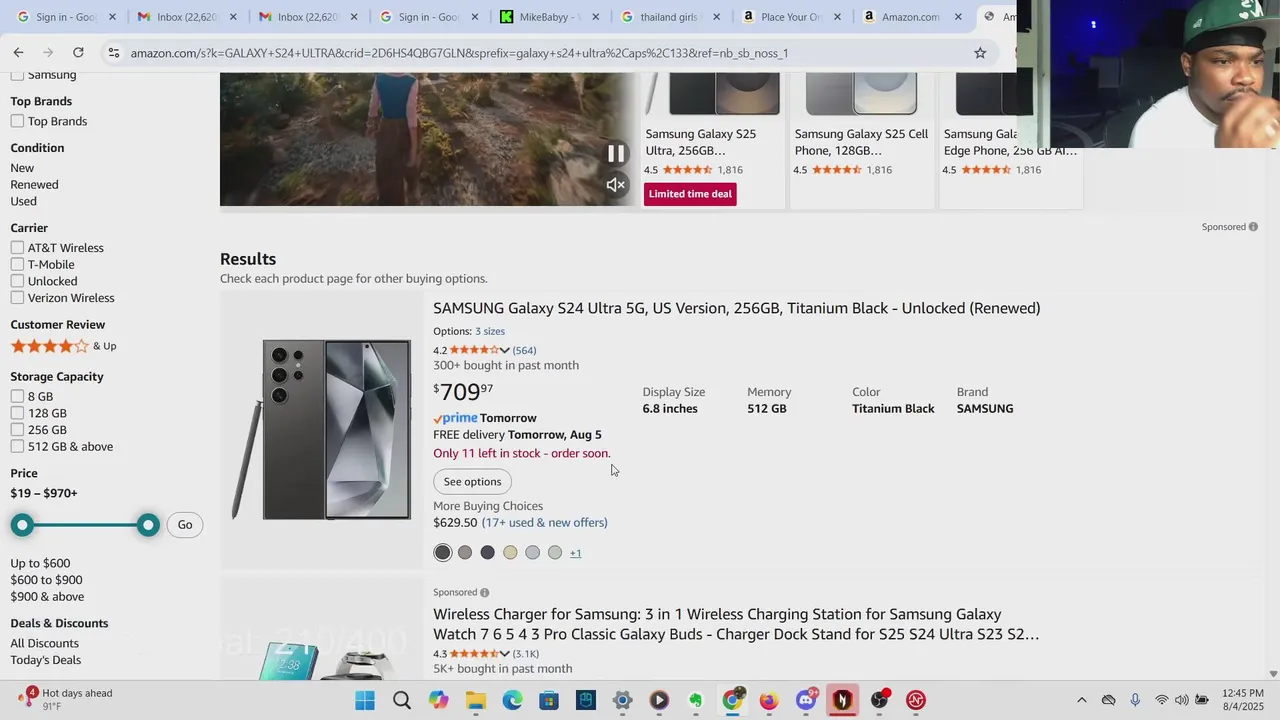
Task: Click info icon next to Wireless Charger Sponsored
Action: point(484,593)
